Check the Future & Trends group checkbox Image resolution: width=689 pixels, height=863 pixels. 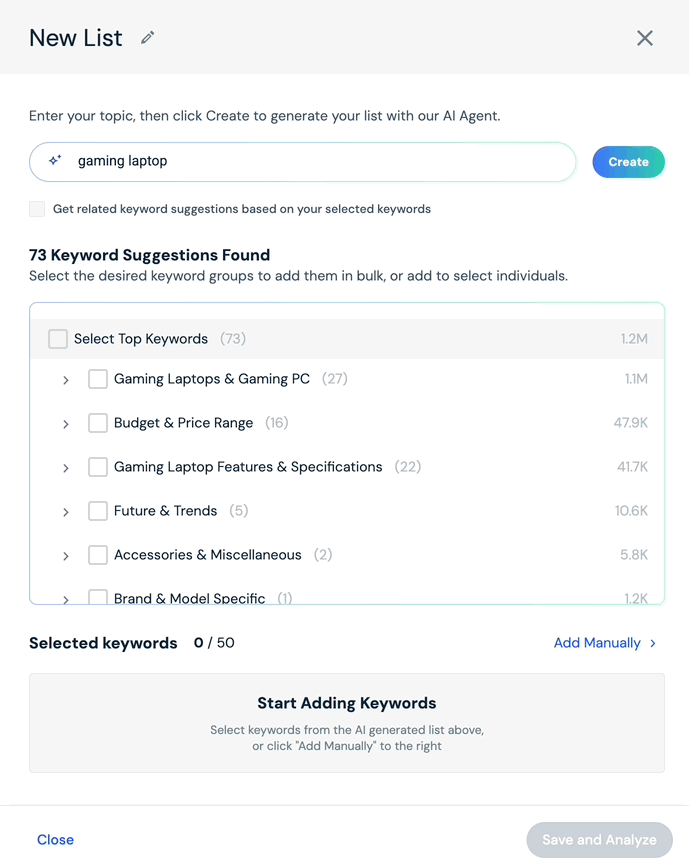point(98,511)
